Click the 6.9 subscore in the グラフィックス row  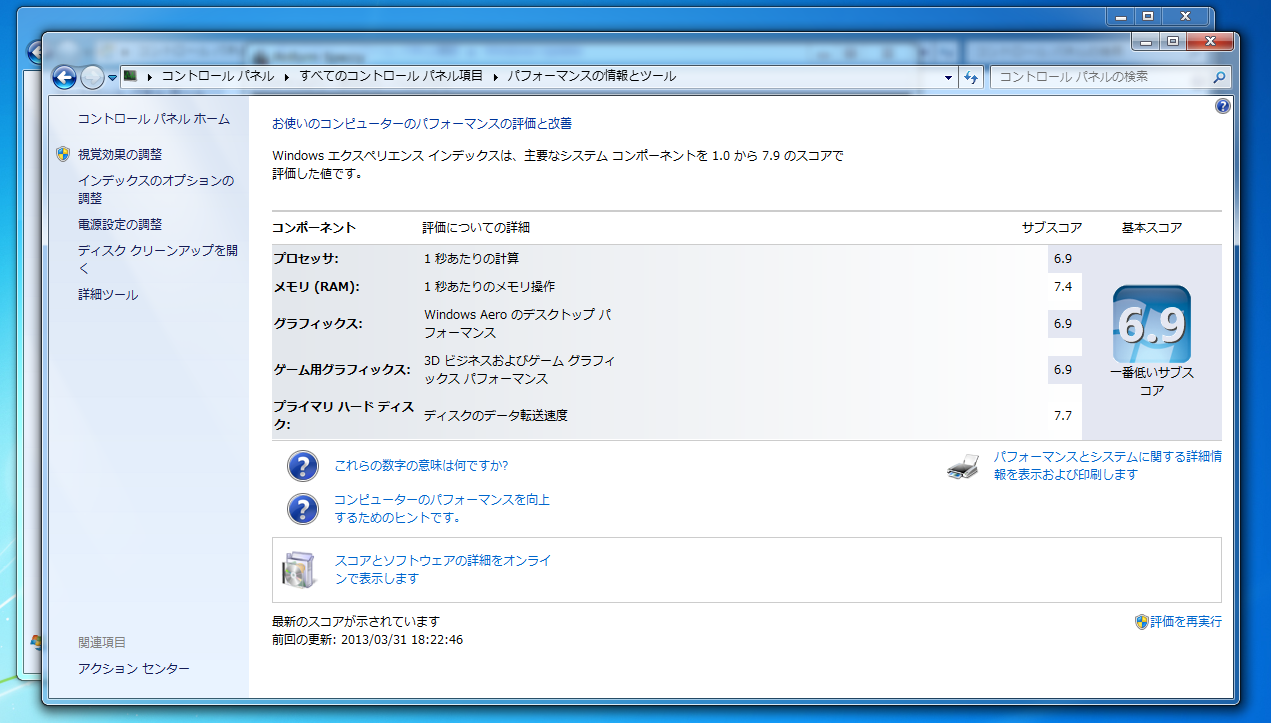1062,323
